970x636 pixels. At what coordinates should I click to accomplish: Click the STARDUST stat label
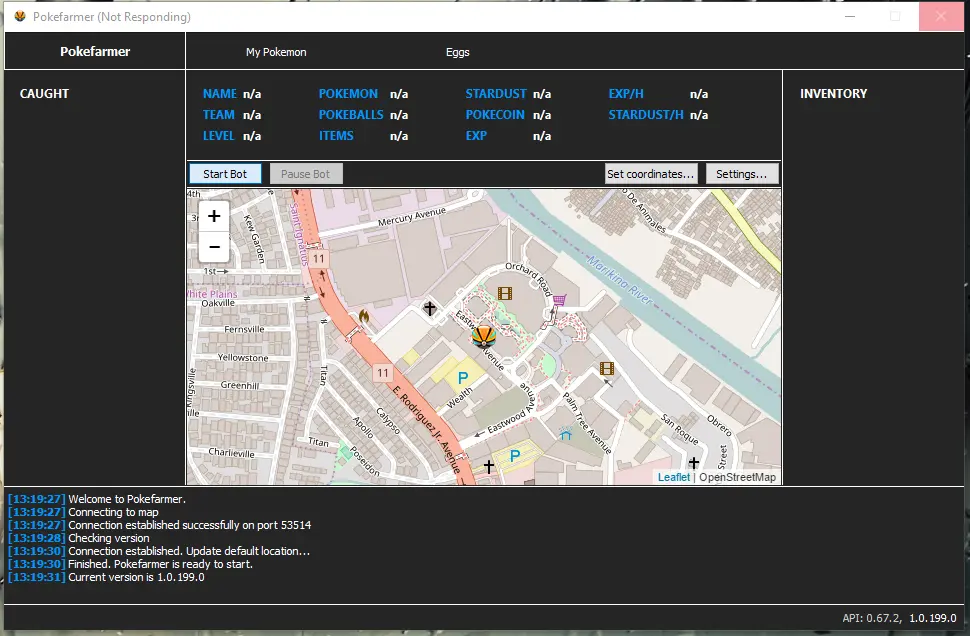tap(496, 93)
